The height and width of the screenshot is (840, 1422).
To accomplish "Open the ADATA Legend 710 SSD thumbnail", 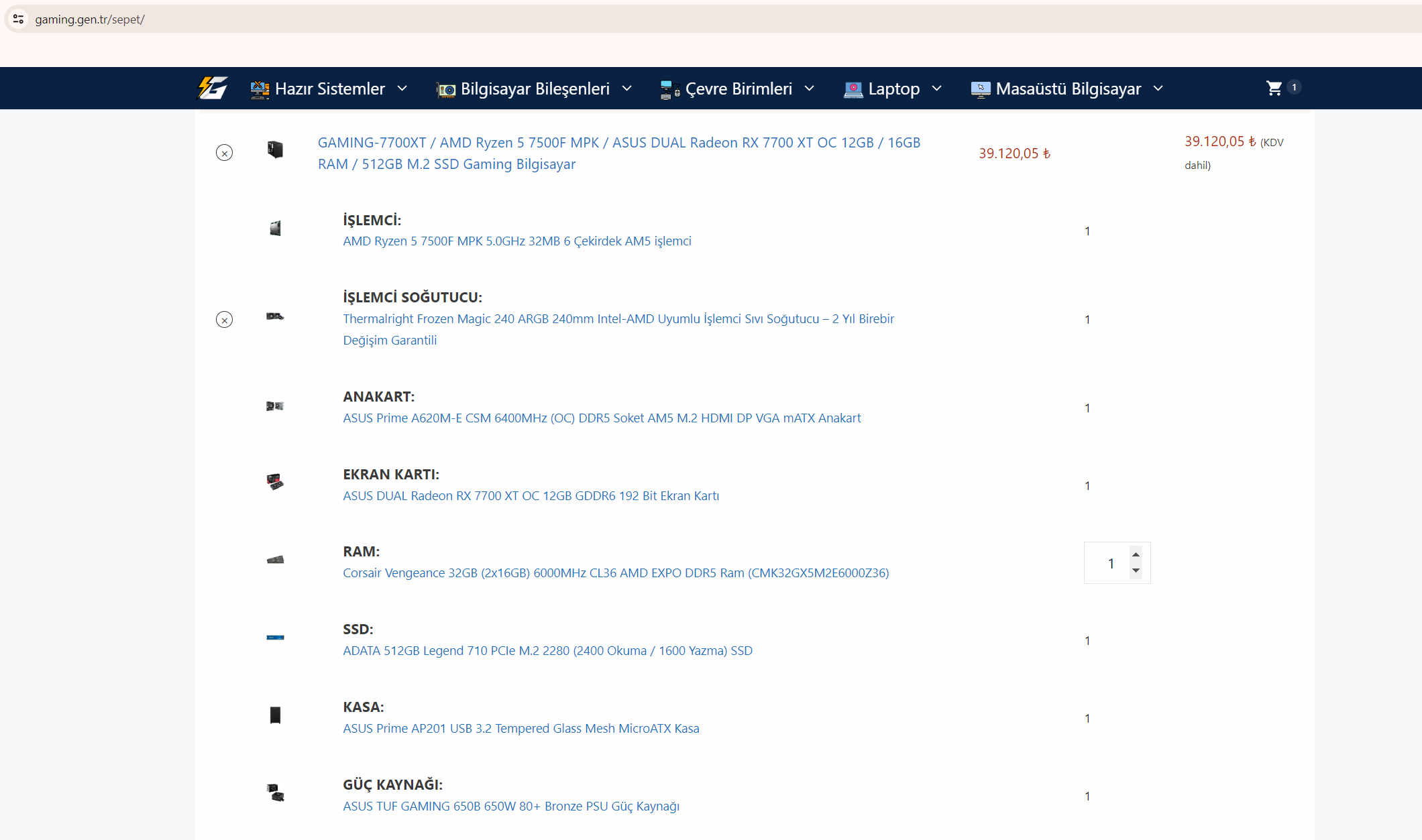I will pos(275,637).
